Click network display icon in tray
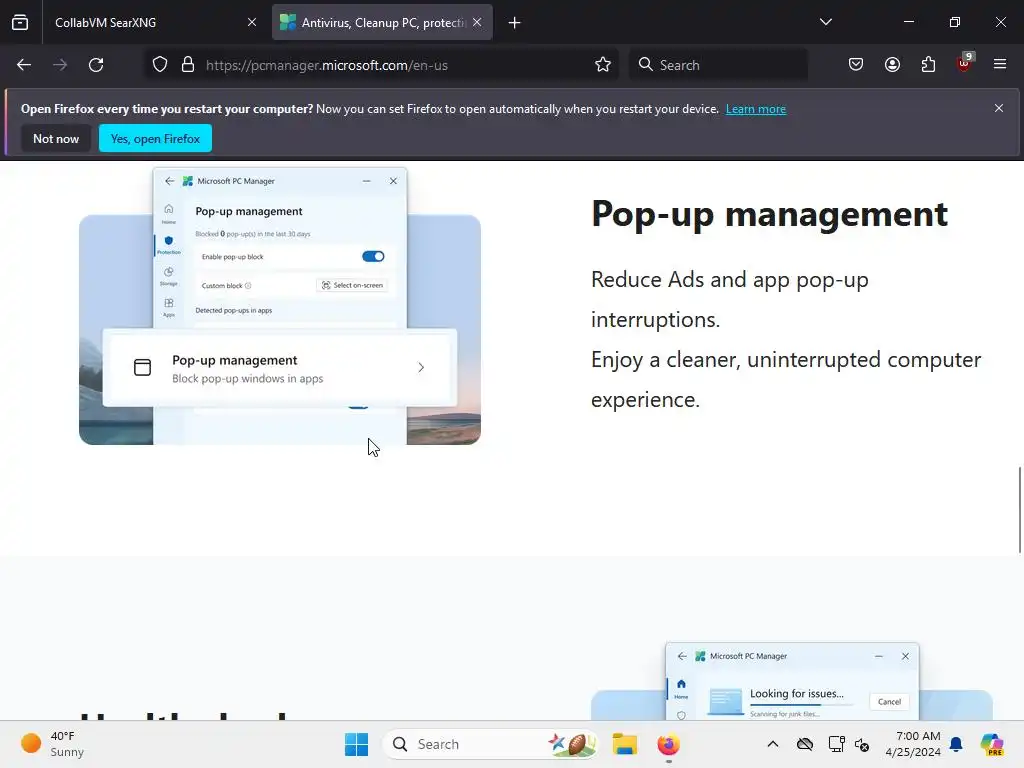1024x768 pixels. pos(835,744)
